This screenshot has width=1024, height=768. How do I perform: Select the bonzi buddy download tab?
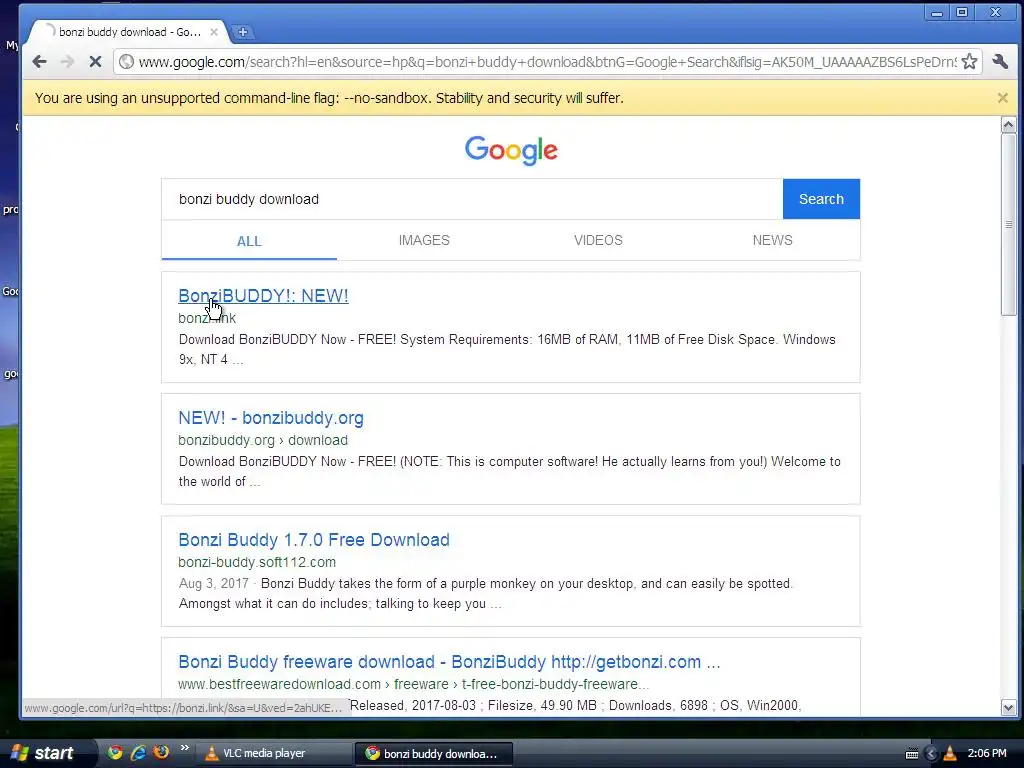pyautogui.click(x=130, y=32)
